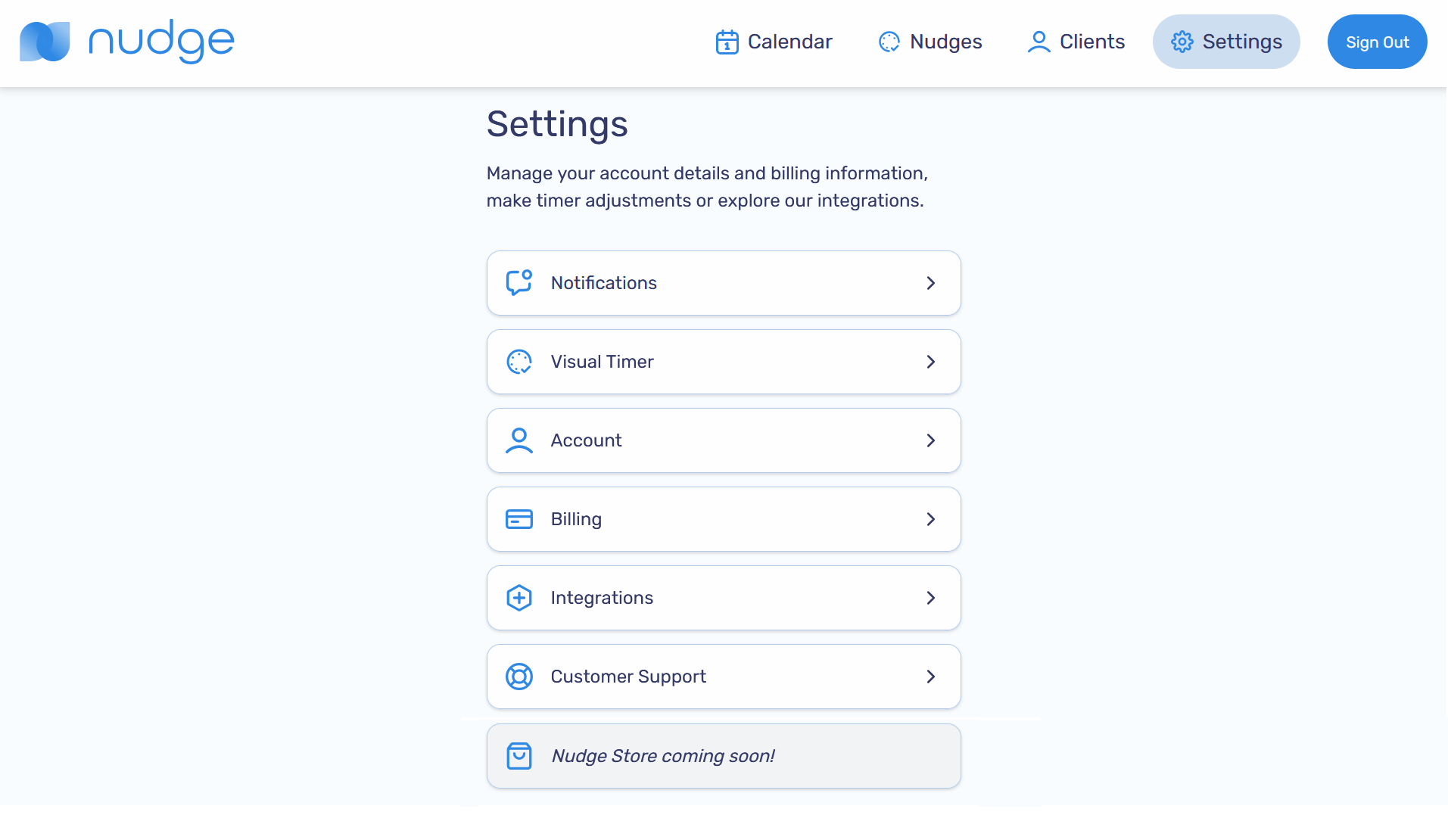
Task: Click the Notifications bell-chat icon
Action: pos(519,282)
